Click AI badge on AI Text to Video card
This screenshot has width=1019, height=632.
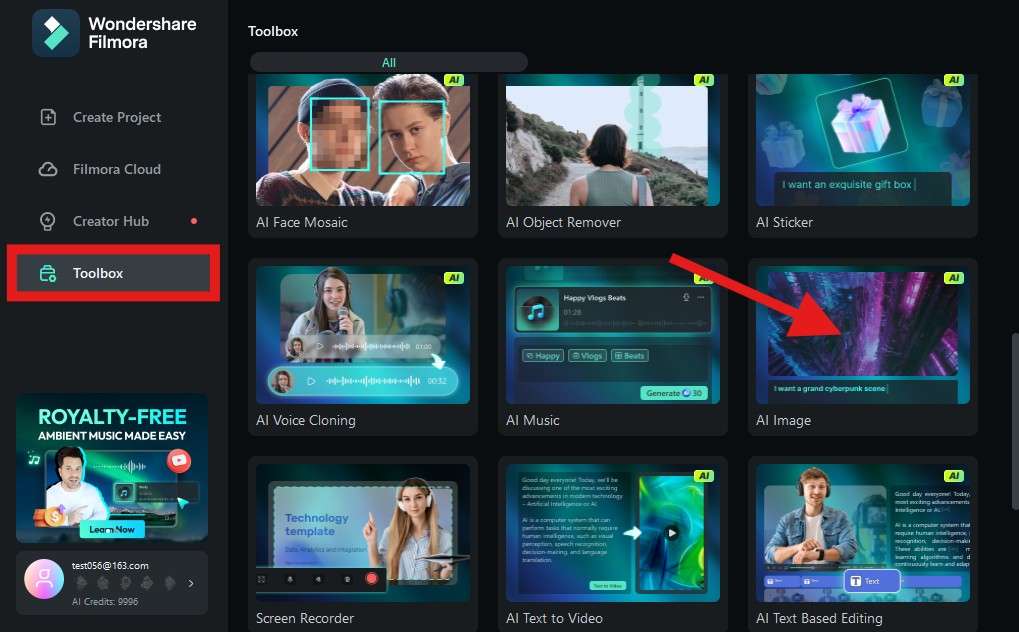pos(704,475)
